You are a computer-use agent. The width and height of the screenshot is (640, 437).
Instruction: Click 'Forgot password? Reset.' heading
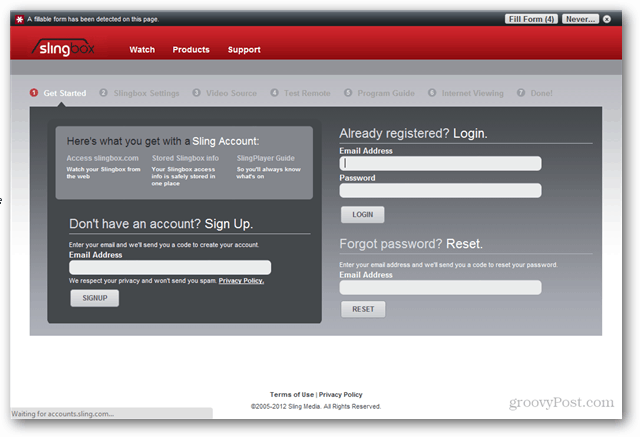point(411,244)
